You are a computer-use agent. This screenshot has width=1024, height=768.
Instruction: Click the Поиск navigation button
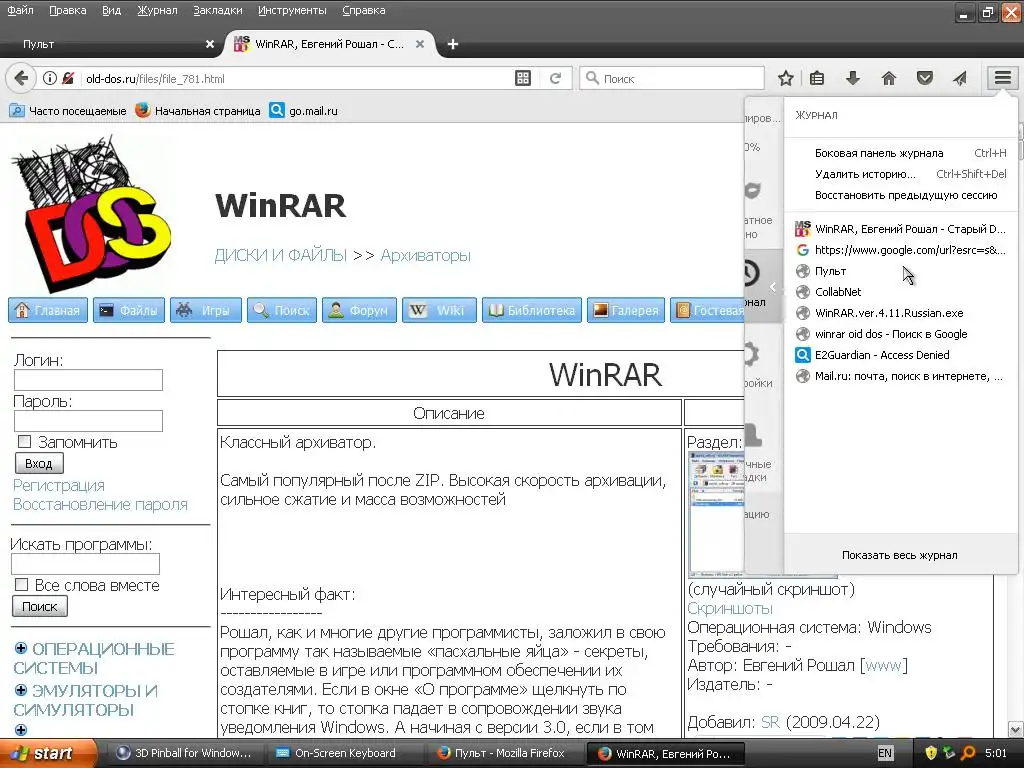pos(282,310)
